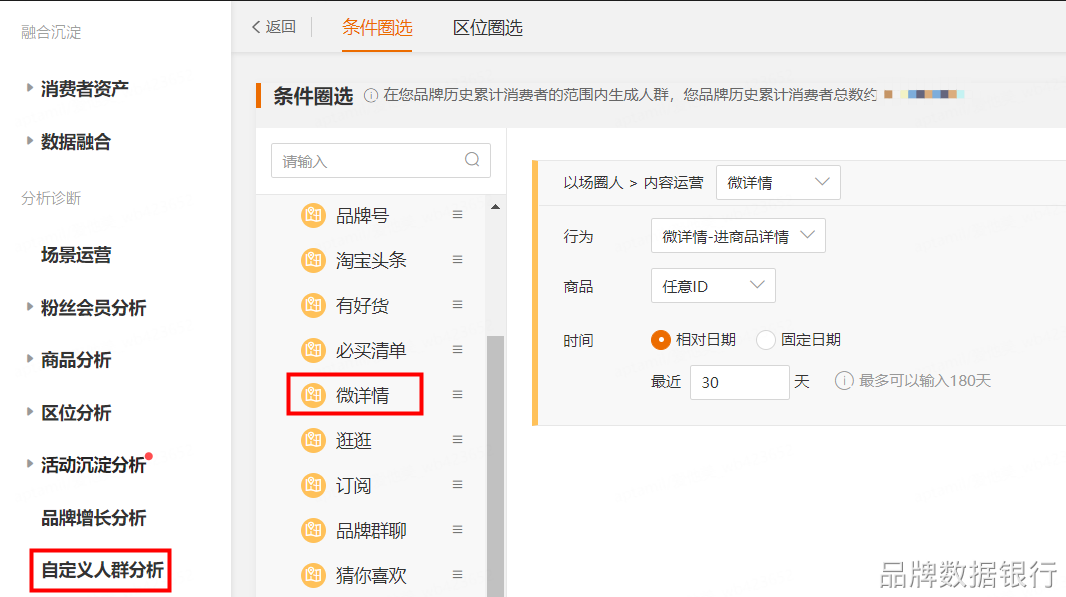Click the 逛逛 orange map icon

point(313,440)
